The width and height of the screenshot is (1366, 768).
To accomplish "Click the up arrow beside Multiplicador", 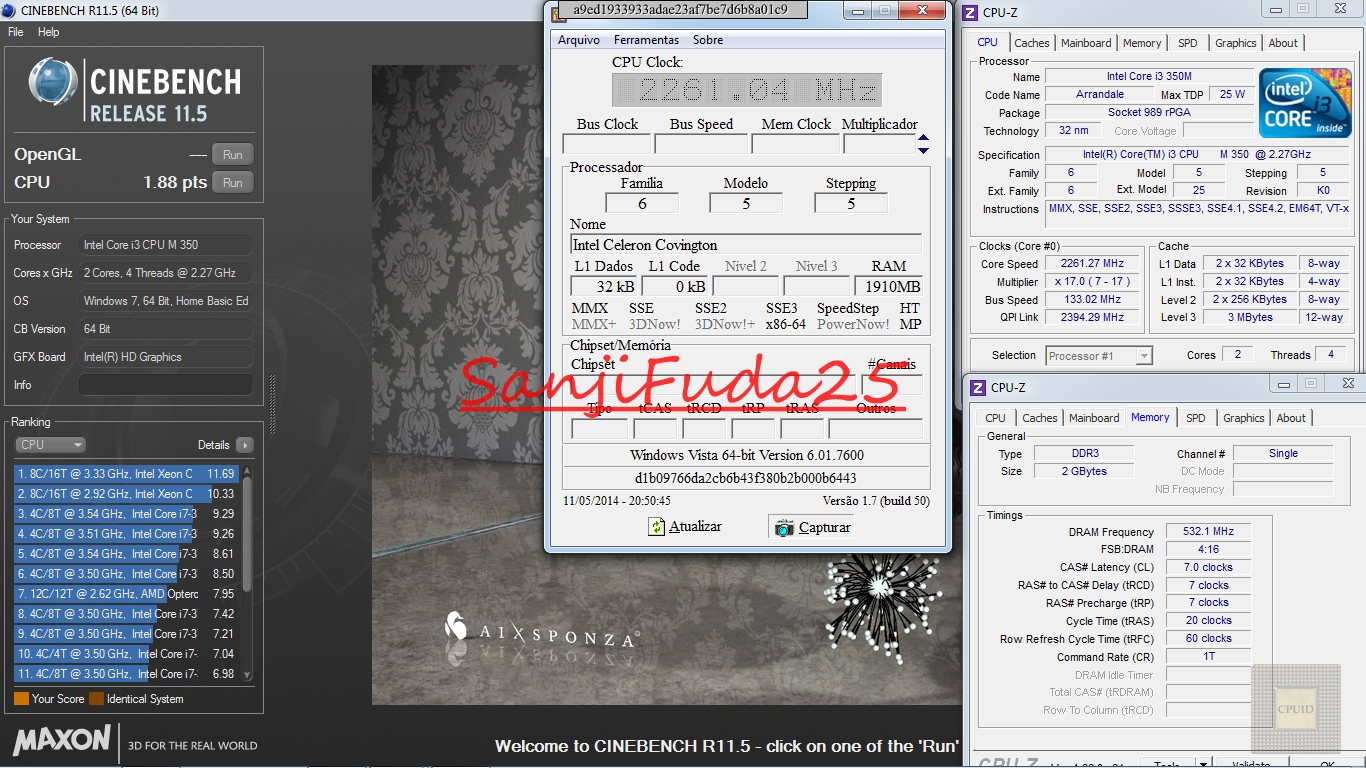I will (x=924, y=138).
